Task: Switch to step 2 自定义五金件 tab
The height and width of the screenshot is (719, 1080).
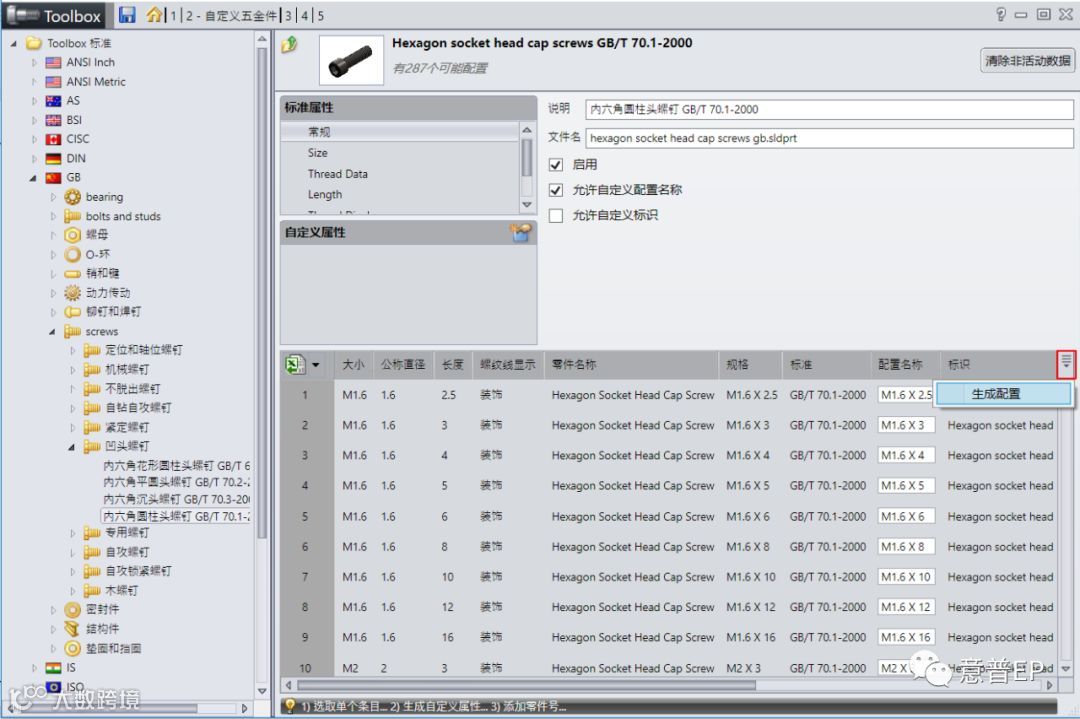Action: pyautogui.click(x=233, y=15)
